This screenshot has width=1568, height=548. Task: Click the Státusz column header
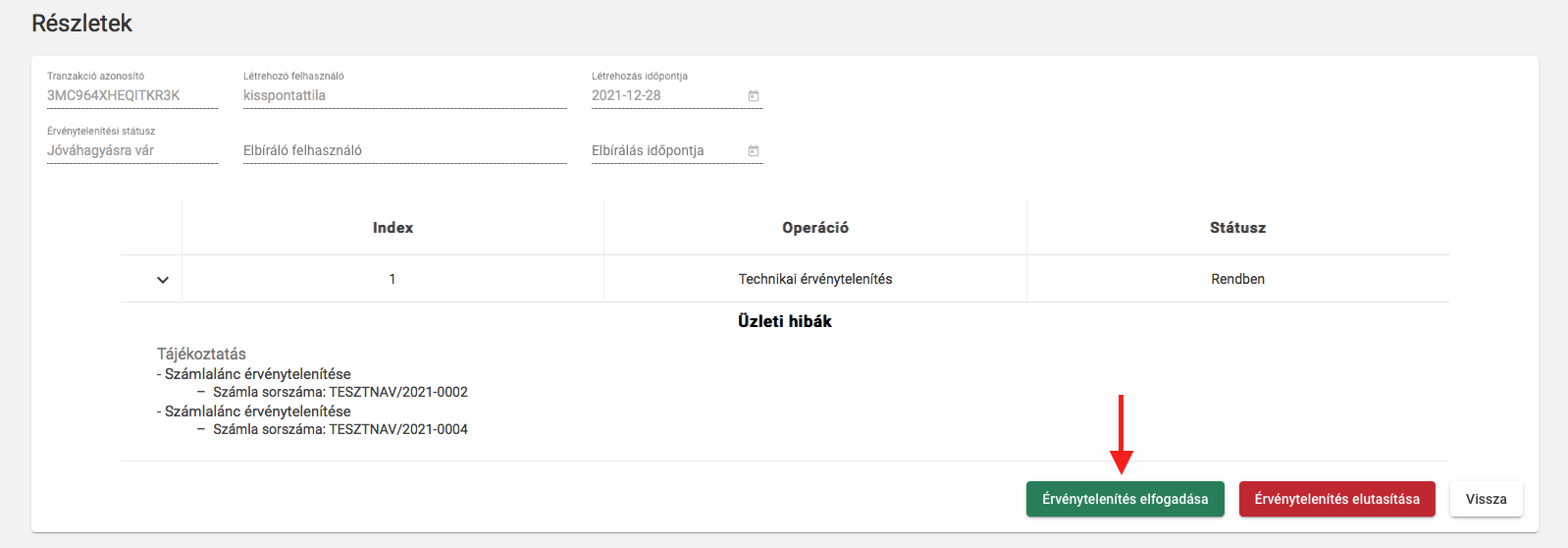(x=1237, y=228)
